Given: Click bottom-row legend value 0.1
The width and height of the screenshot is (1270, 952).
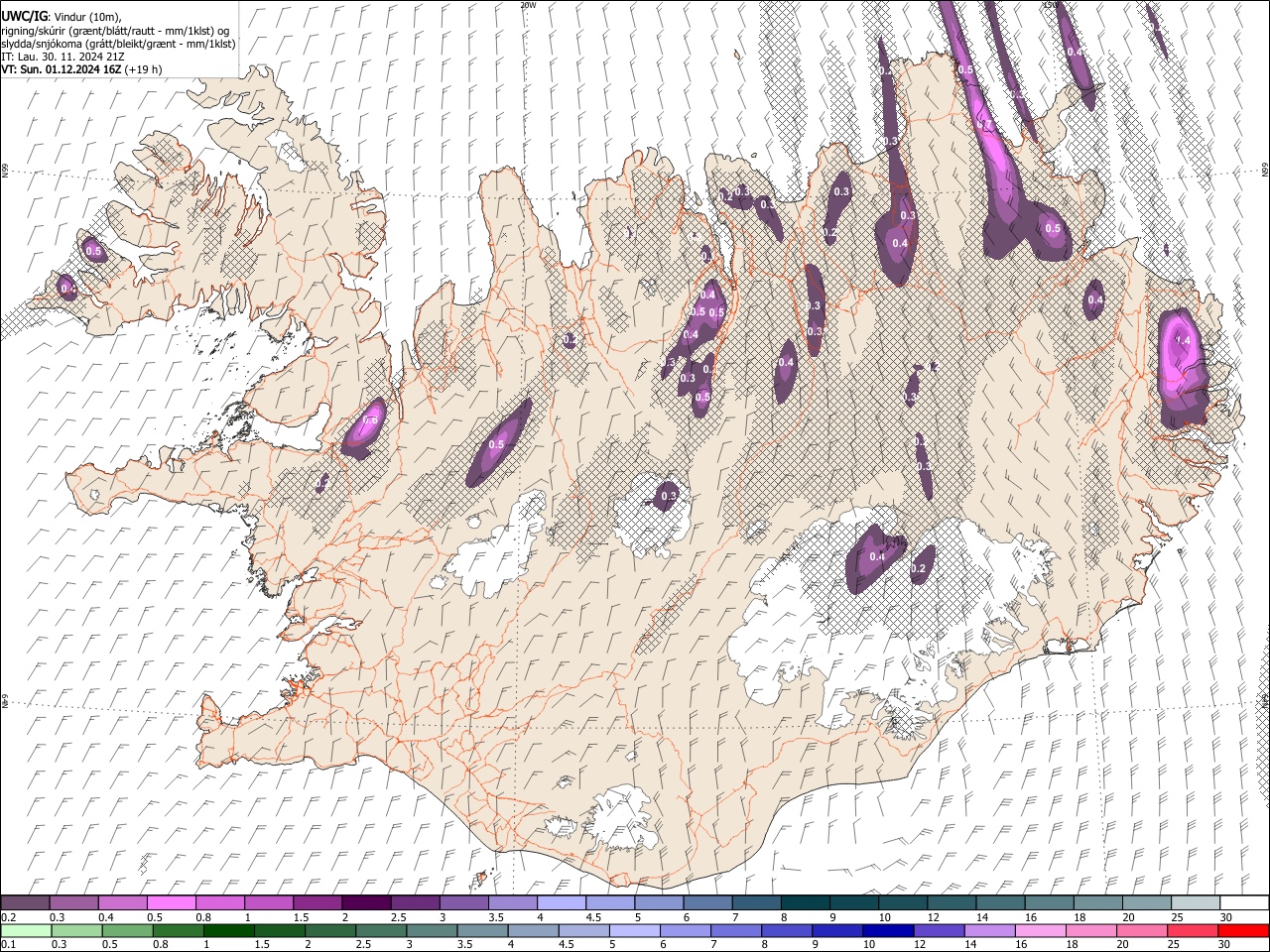Looking at the screenshot, I should [8, 945].
